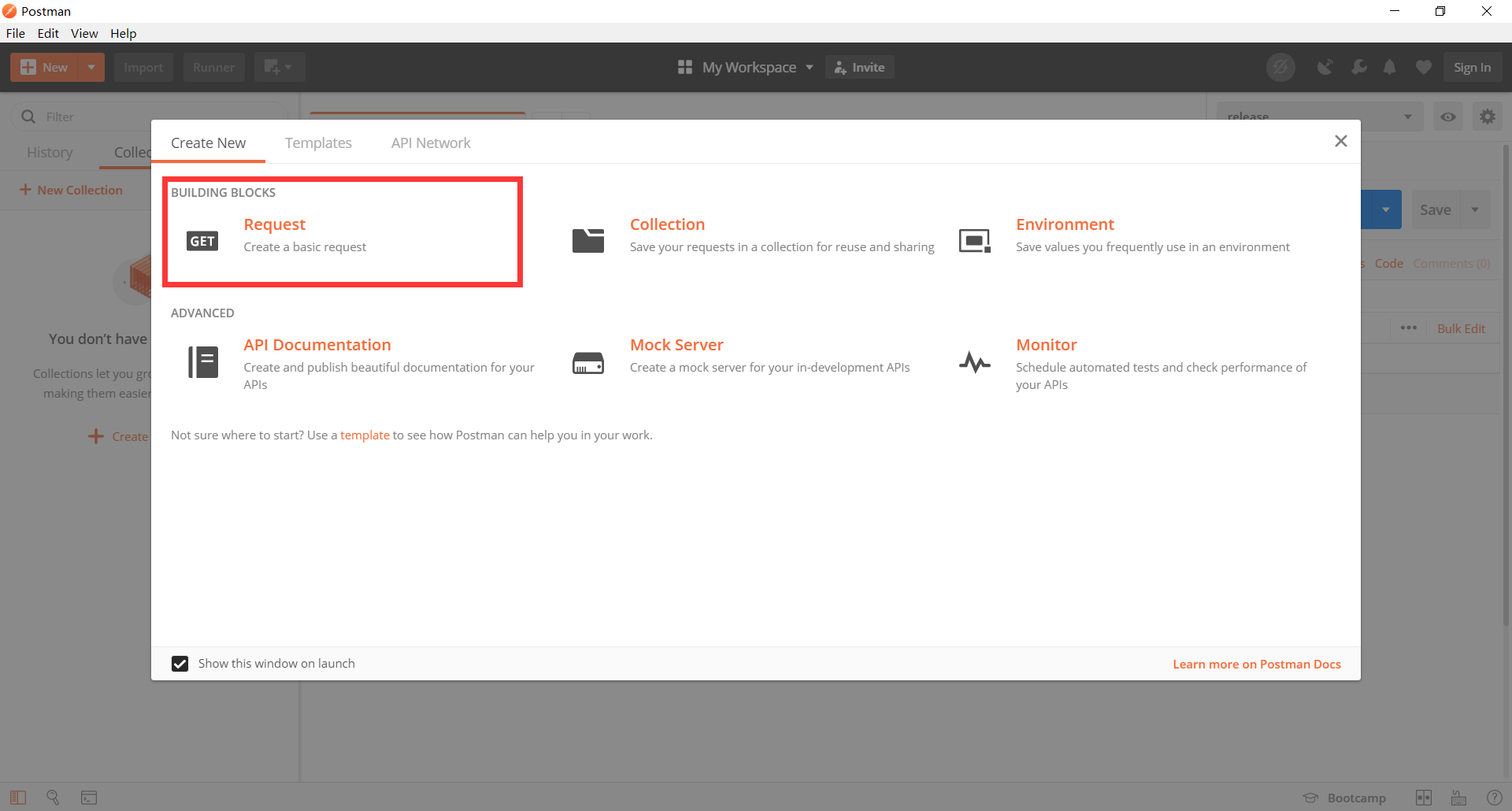The height and width of the screenshot is (811, 1512).
Task: Click the Collection link
Action: 667,224
